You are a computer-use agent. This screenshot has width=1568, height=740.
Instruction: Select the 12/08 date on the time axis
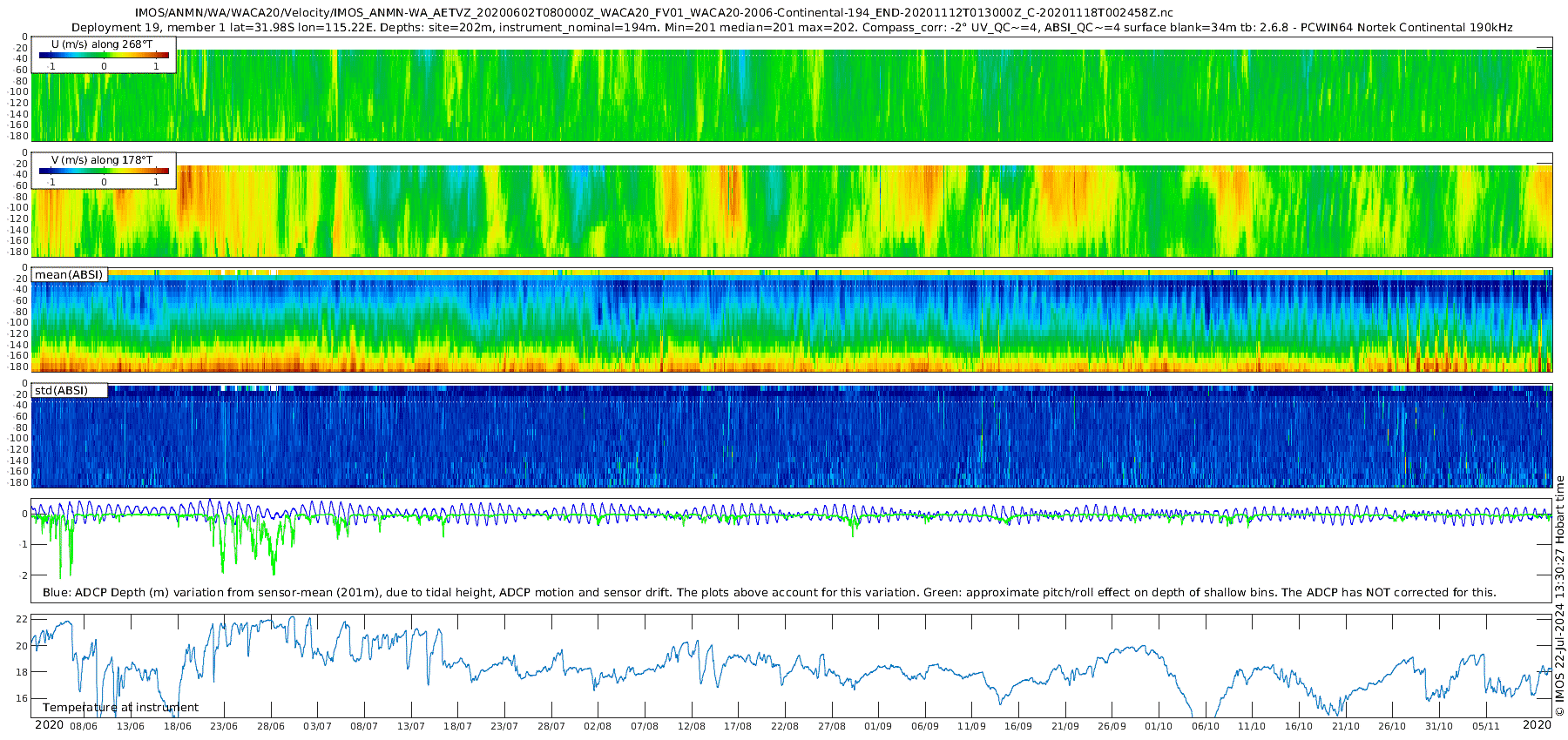(692, 727)
